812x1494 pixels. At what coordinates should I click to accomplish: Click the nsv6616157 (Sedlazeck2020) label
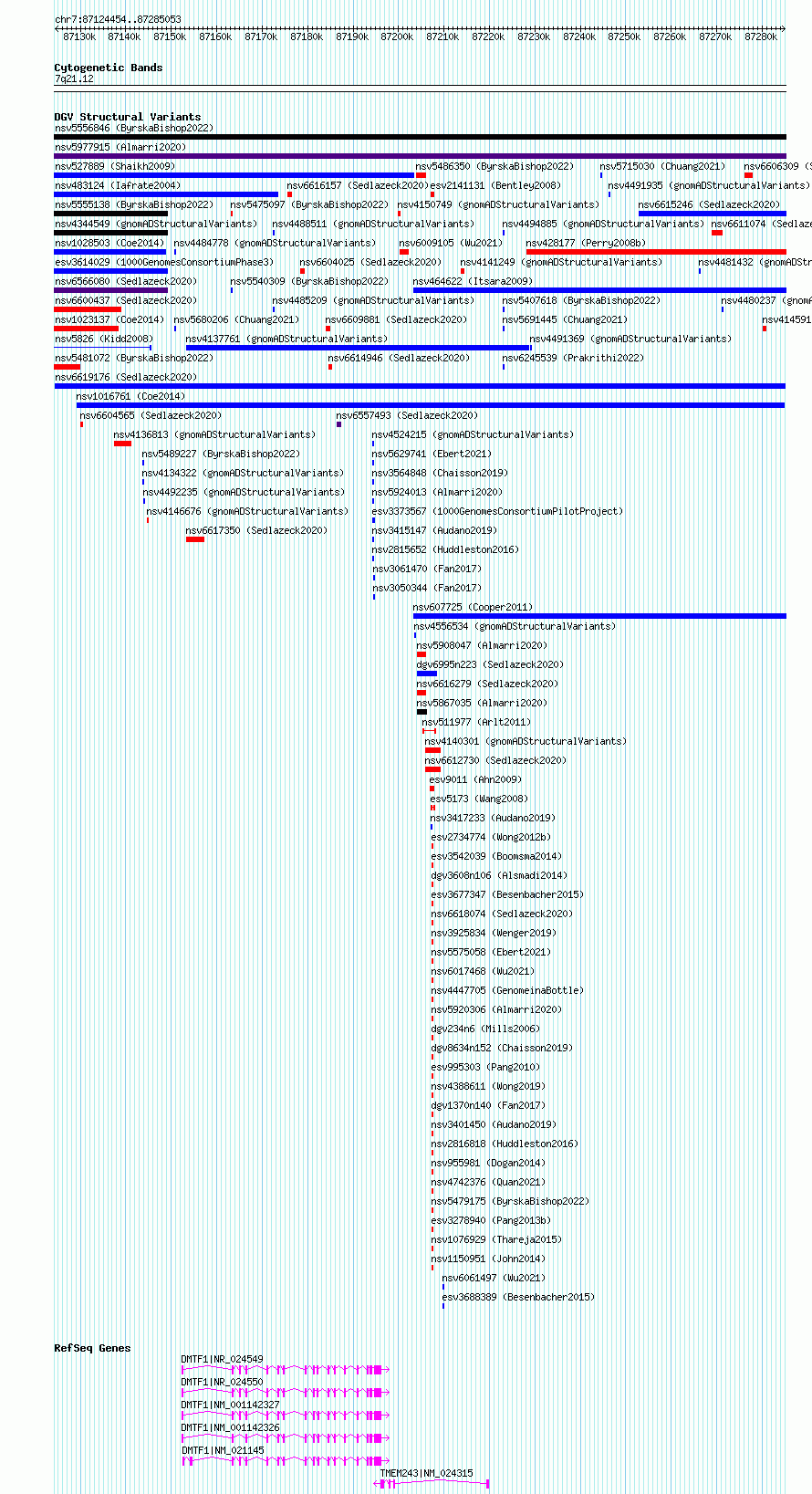[x=358, y=185]
